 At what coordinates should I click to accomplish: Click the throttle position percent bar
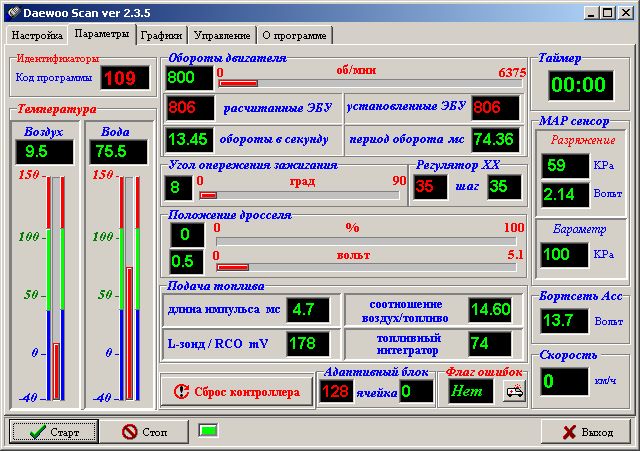[x=369, y=241]
